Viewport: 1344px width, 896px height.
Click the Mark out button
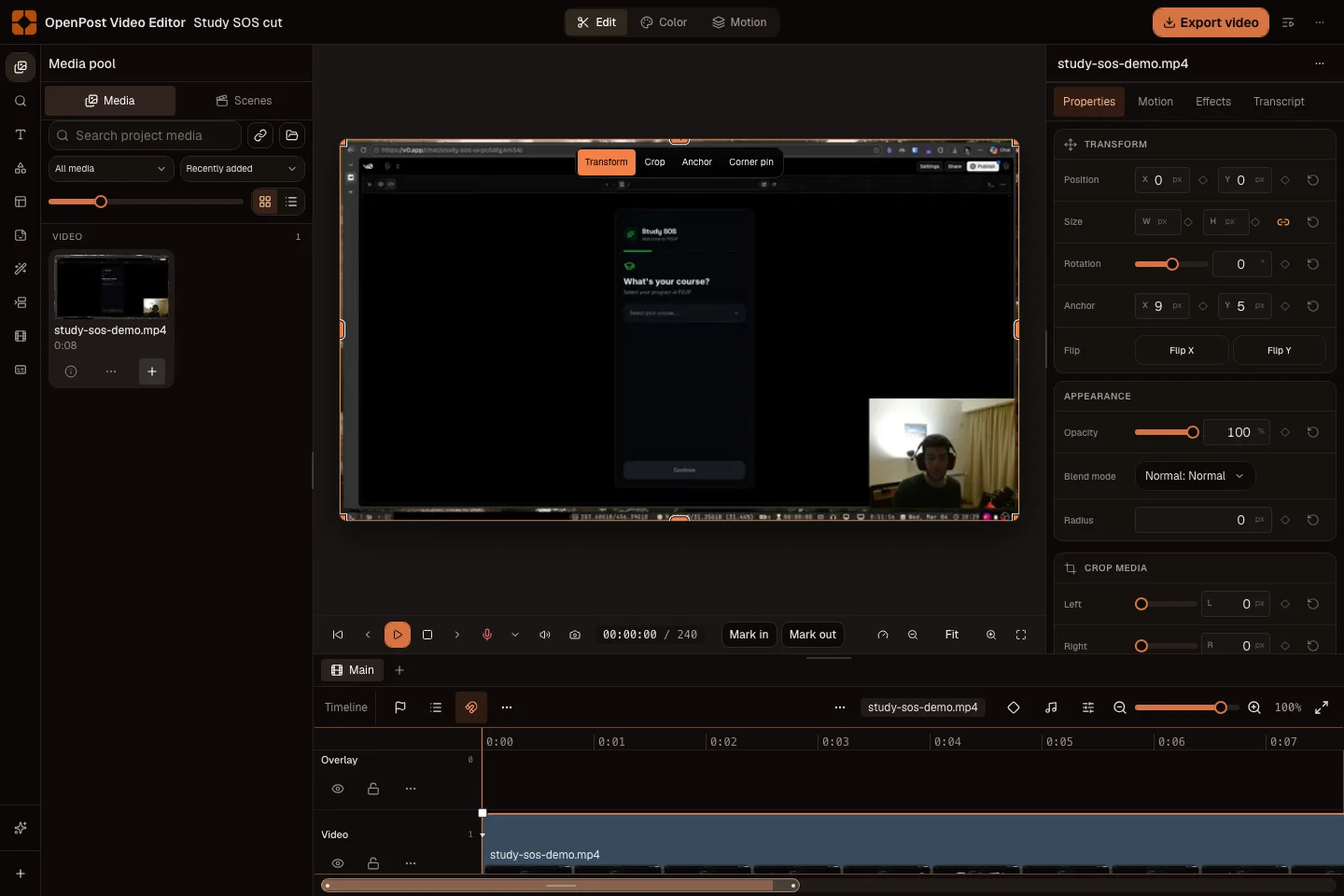(813, 635)
